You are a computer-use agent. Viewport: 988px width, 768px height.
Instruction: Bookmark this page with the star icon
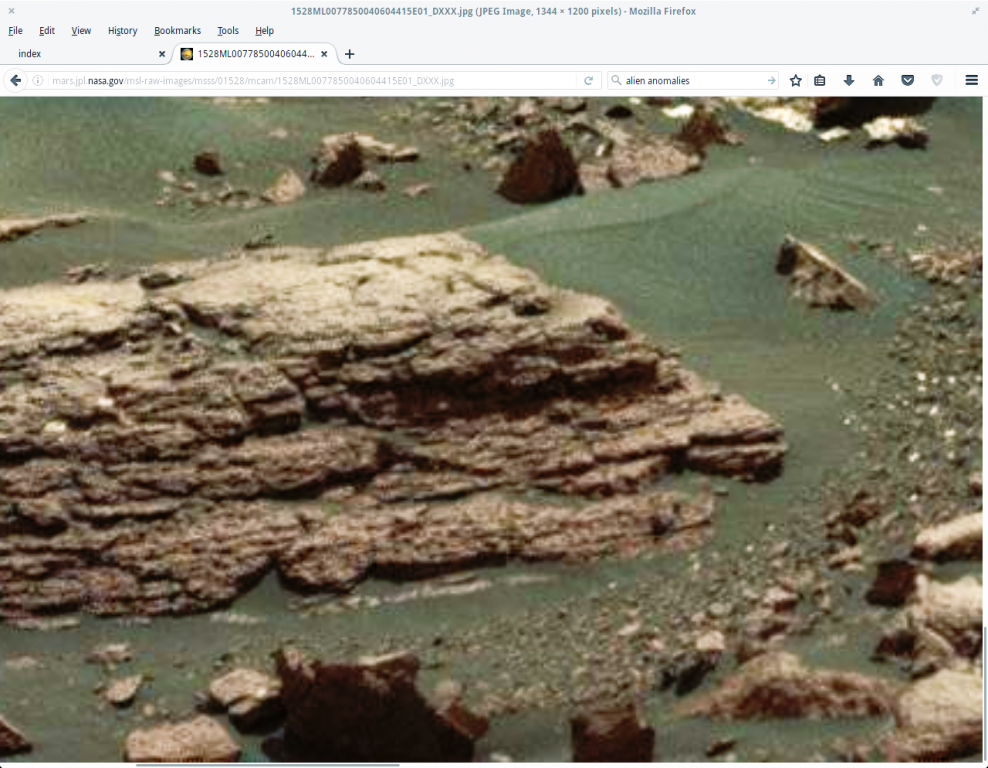pyautogui.click(x=796, y=80)
